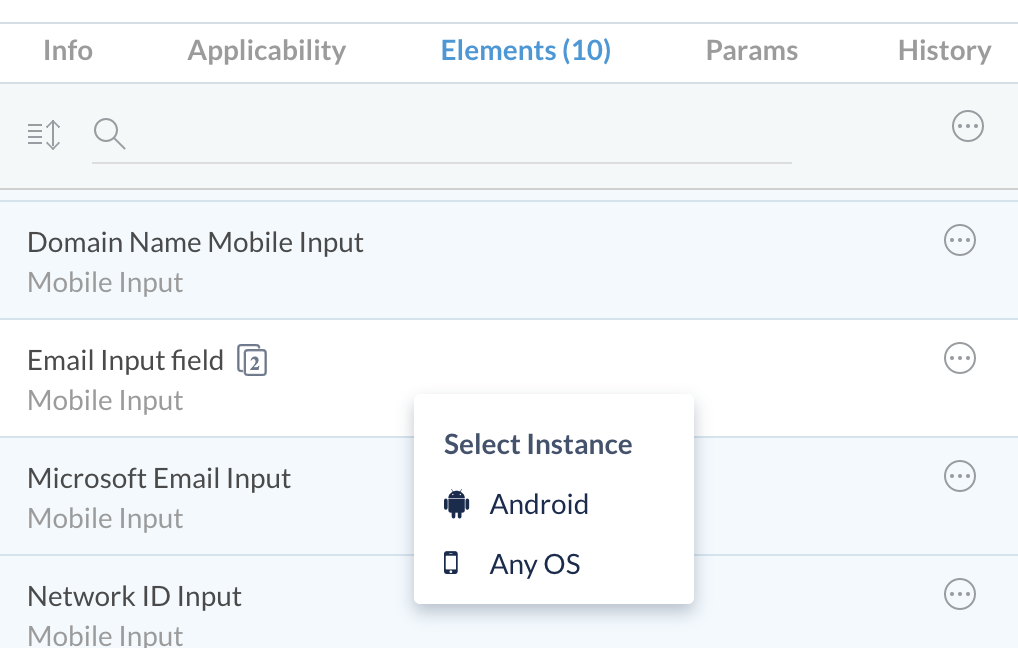This screenshot has height=648, width=1018.
Task: Open the Applicability tab
Action: (267, 51)
